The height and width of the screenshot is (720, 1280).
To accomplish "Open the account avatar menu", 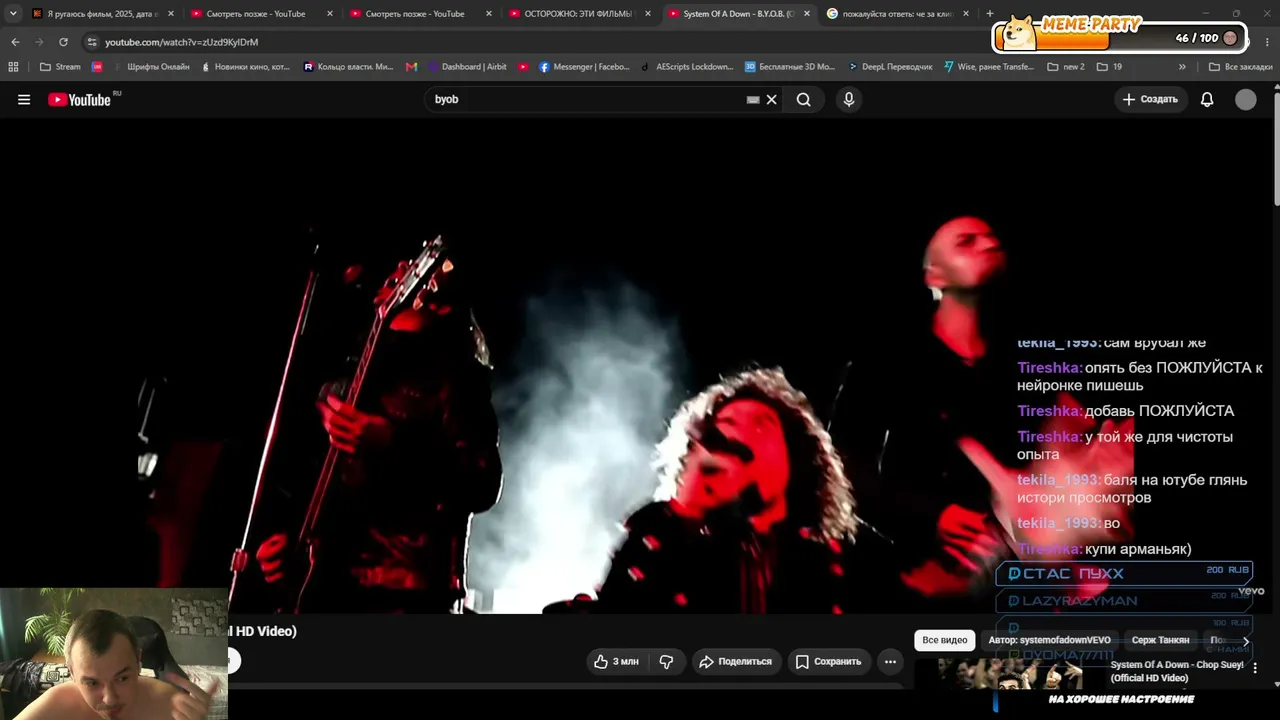I will [x=1246, y=99].
